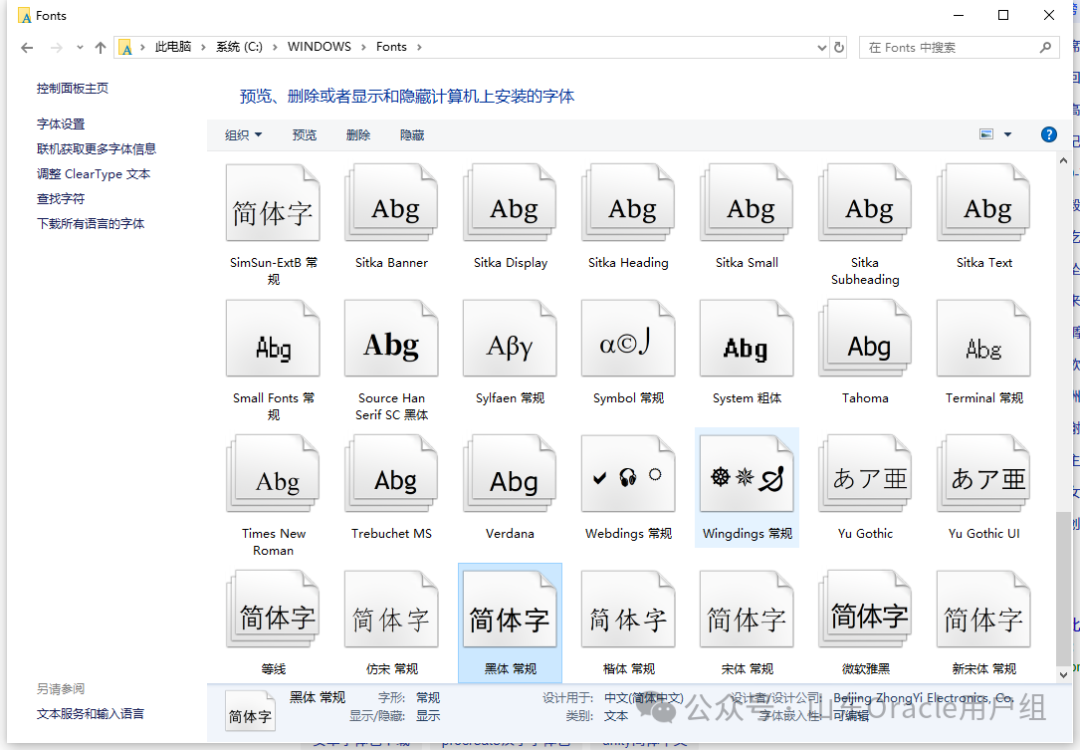This screenshot has width=1080, height=750.
Task: Open 调整 ClearType 文本 link
Action: coord(94,174)
